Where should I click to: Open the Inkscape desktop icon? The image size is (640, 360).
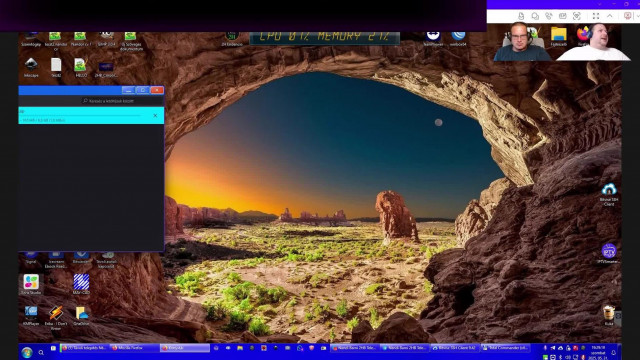point(31,66)
